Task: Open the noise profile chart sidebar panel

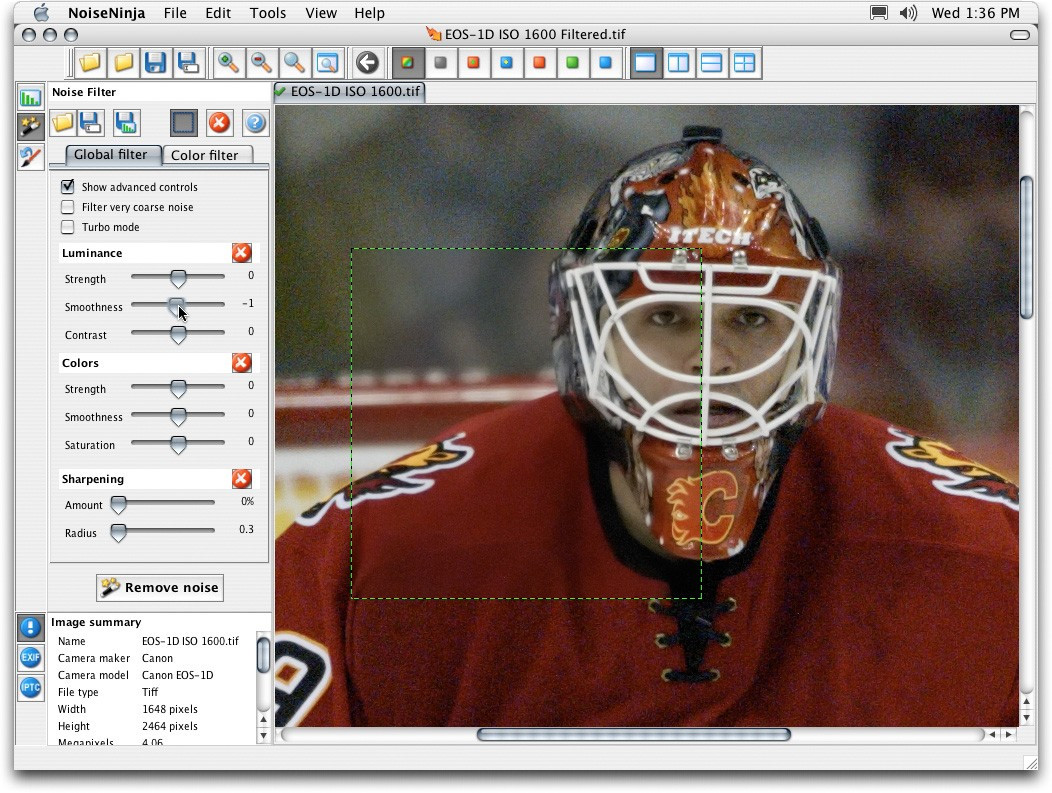Action: tap(30, 98)
